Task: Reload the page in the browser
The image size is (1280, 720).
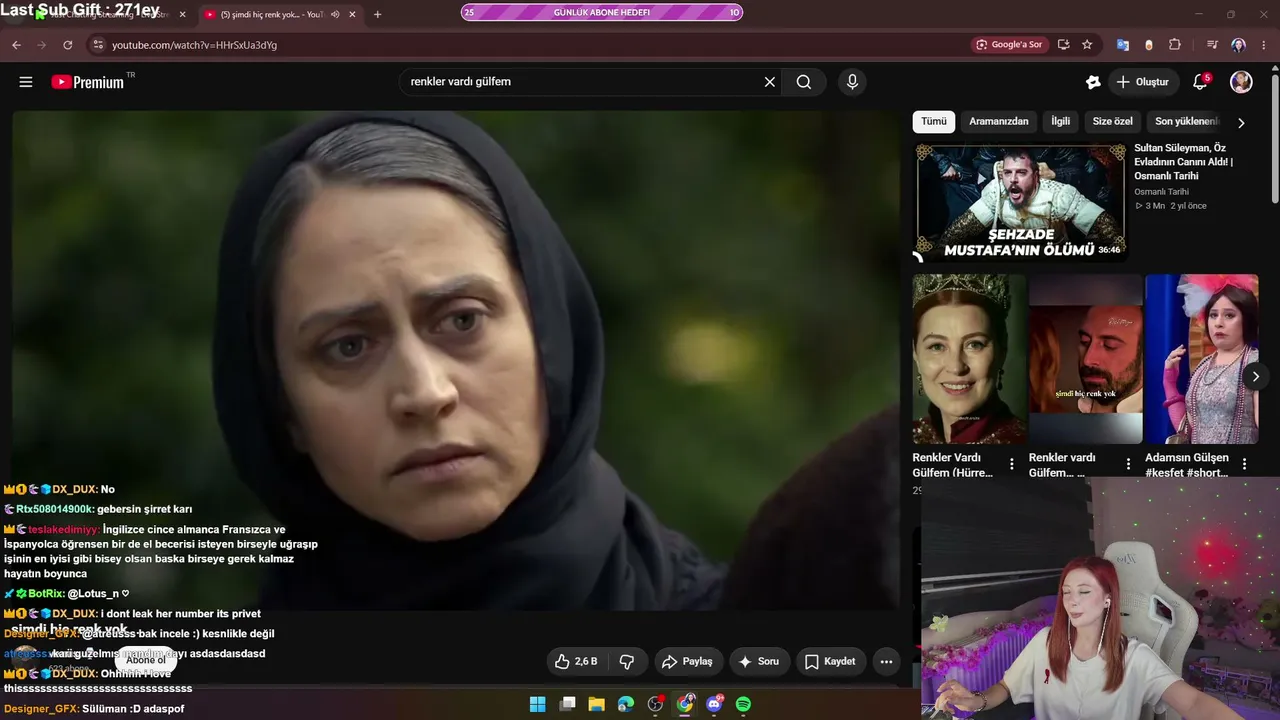Action: (x=68, y=45)
